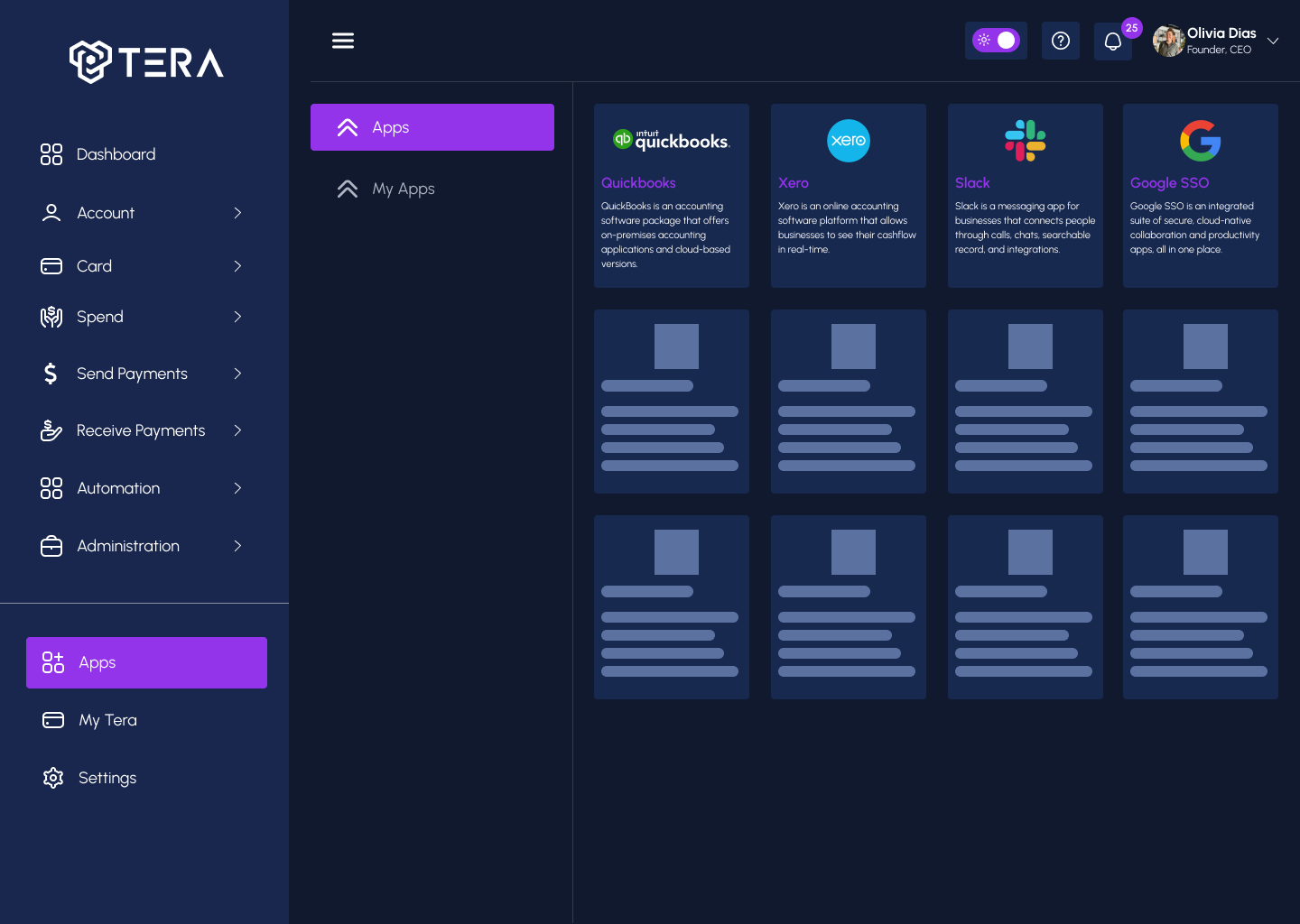
Task: Click the Settings gear icon
Action: coord(53,778)
